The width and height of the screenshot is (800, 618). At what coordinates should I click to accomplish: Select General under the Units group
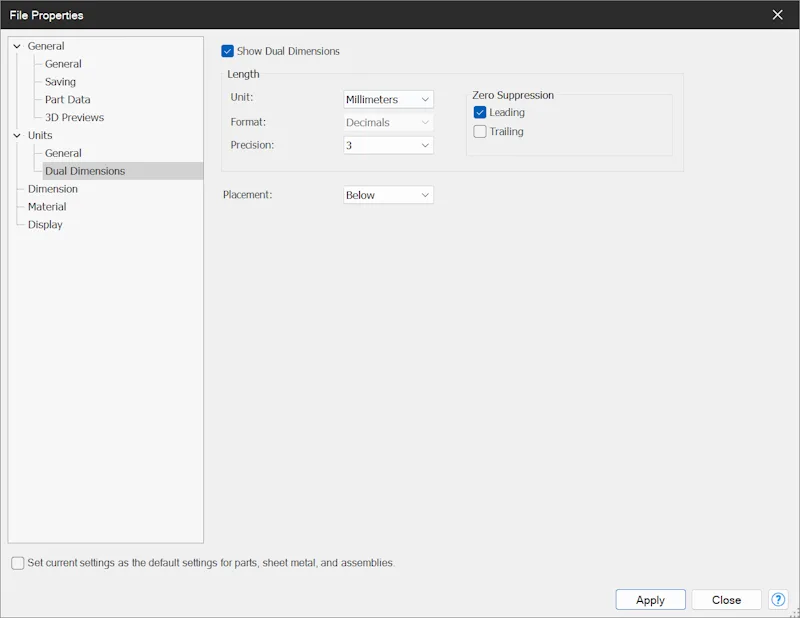63,153
